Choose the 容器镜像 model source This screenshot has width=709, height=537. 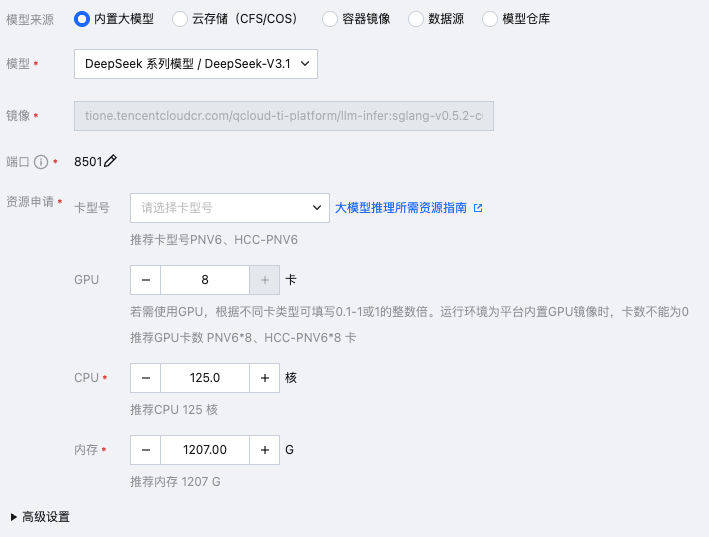(x=330, y=19)
